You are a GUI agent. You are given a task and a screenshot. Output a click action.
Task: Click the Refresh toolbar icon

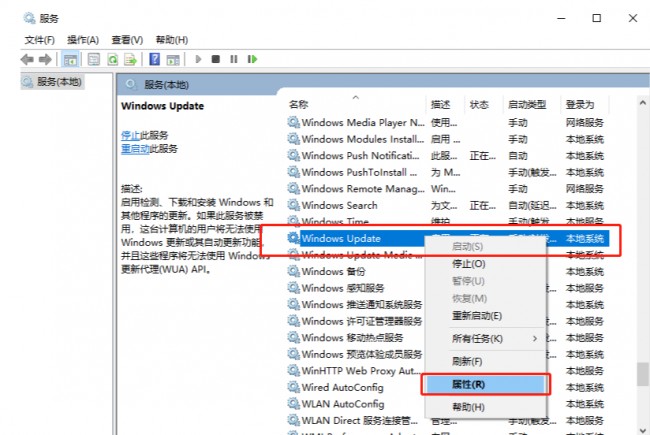coord(112,60)
